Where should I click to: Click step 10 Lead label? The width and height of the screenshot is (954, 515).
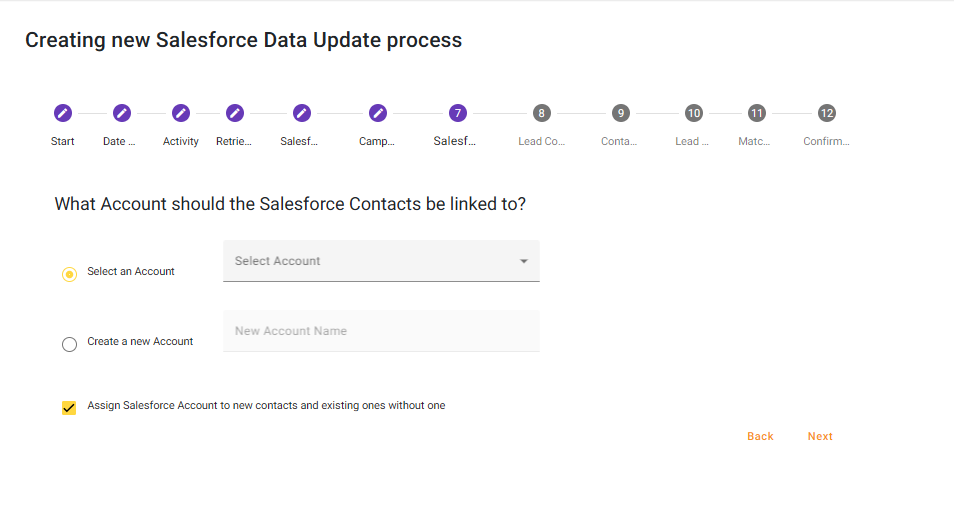pos(692,142)
